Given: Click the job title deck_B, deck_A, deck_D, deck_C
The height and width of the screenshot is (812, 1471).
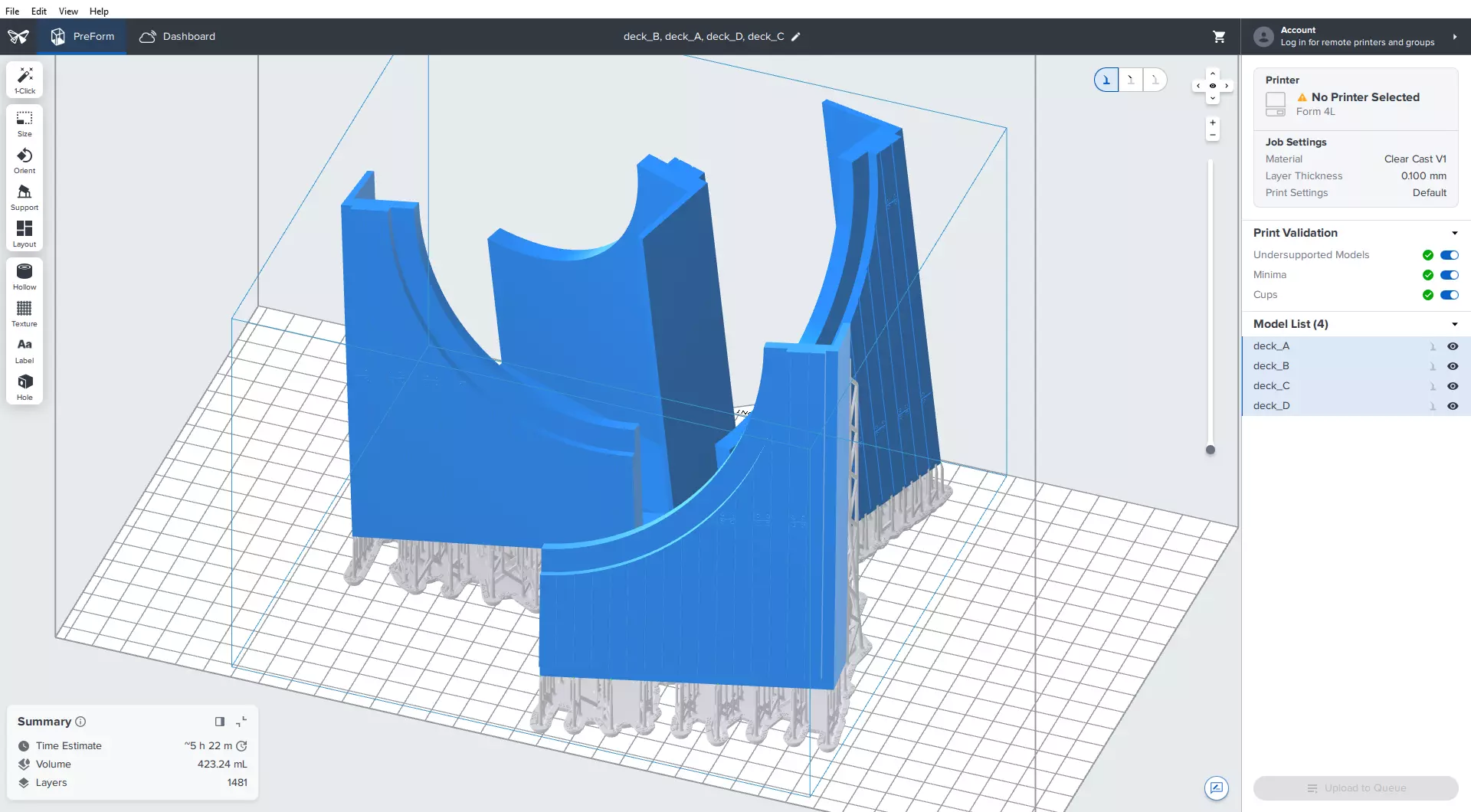Looking at the screenshot, I should click(703, 37).
